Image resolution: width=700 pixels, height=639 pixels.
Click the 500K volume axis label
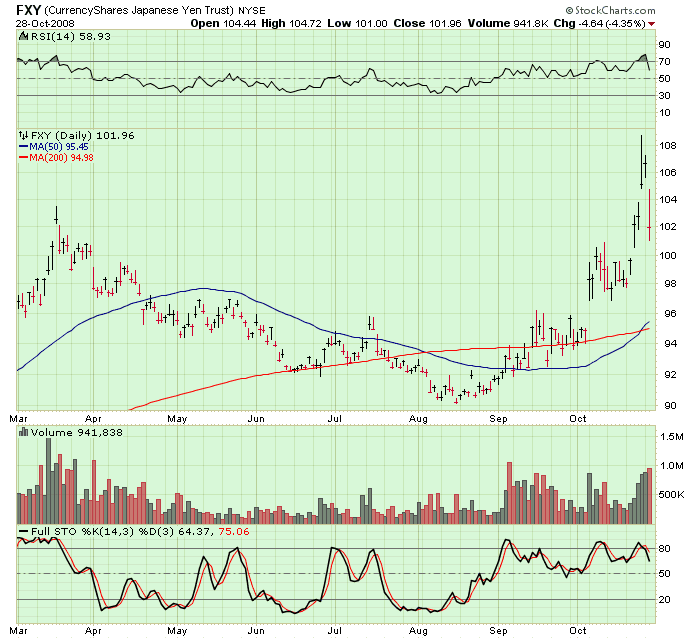671,495
